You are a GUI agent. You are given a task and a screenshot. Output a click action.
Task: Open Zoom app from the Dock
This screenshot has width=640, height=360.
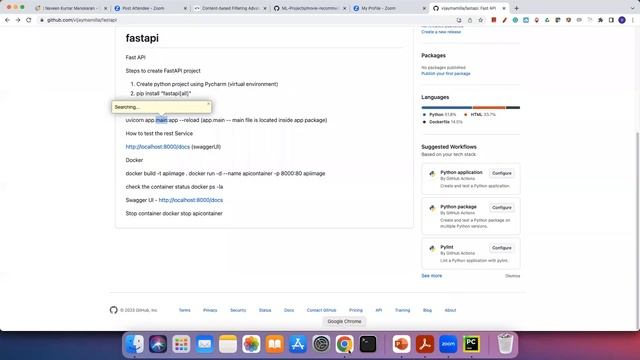tap(448, 344)
